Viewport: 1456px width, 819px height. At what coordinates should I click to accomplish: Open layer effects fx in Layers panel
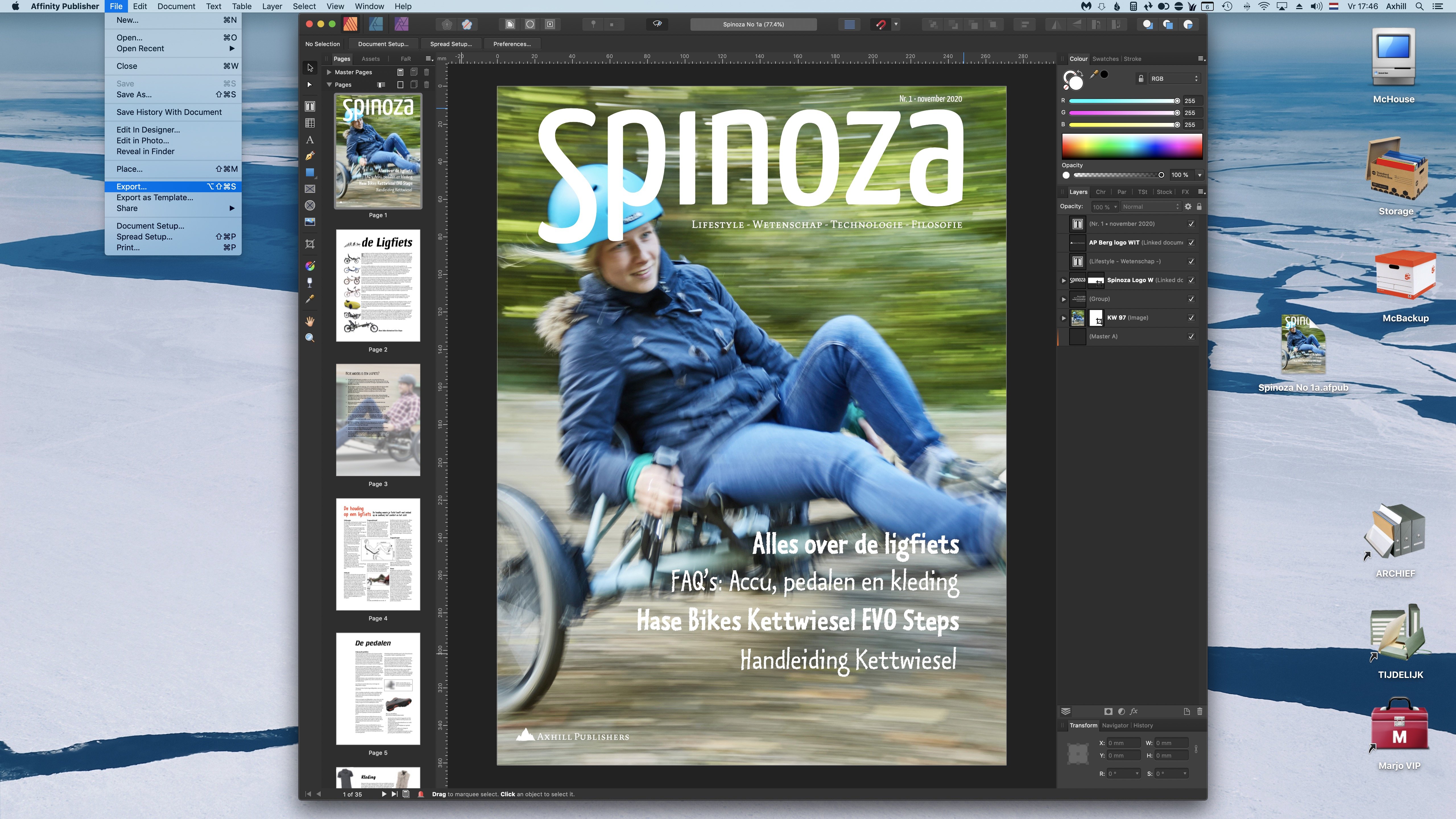click(1133, 712)
